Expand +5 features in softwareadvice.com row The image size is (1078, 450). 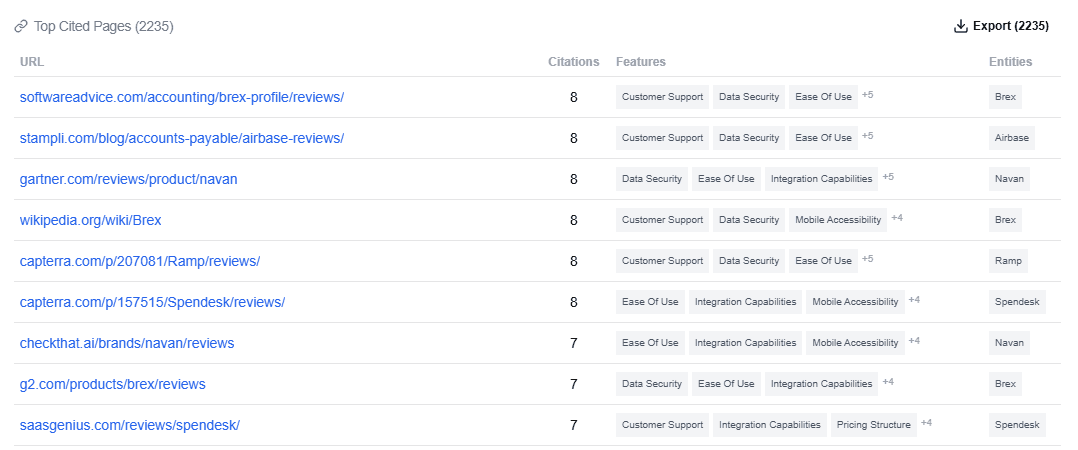point(868,95)
